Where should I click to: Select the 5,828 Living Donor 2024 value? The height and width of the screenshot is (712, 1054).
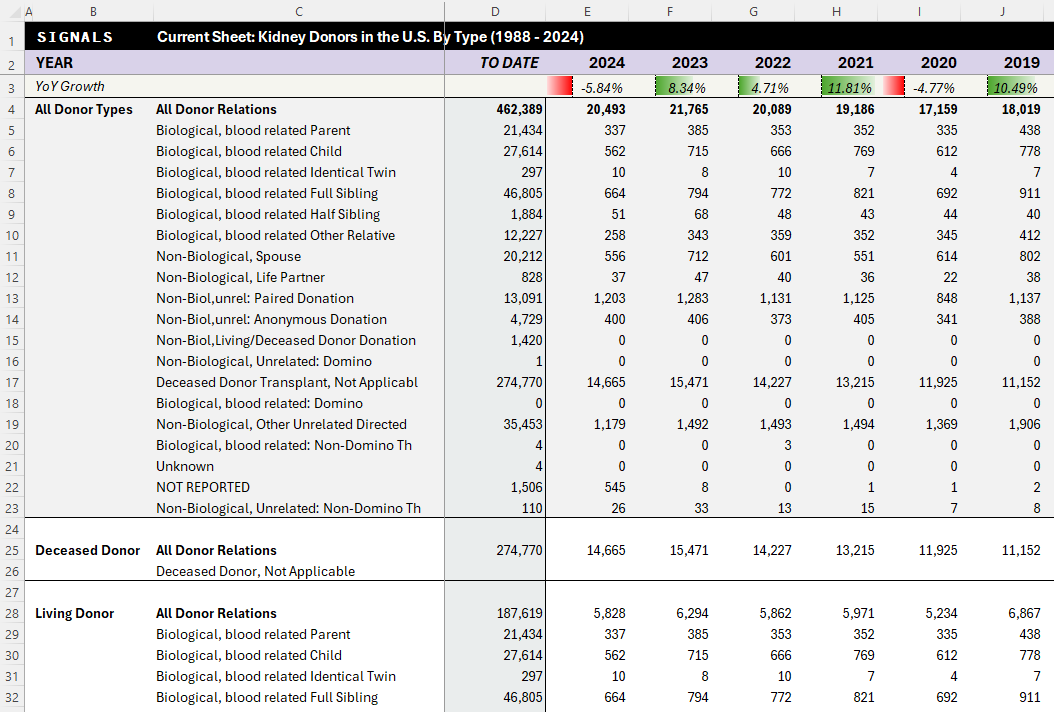pos(609,614)
